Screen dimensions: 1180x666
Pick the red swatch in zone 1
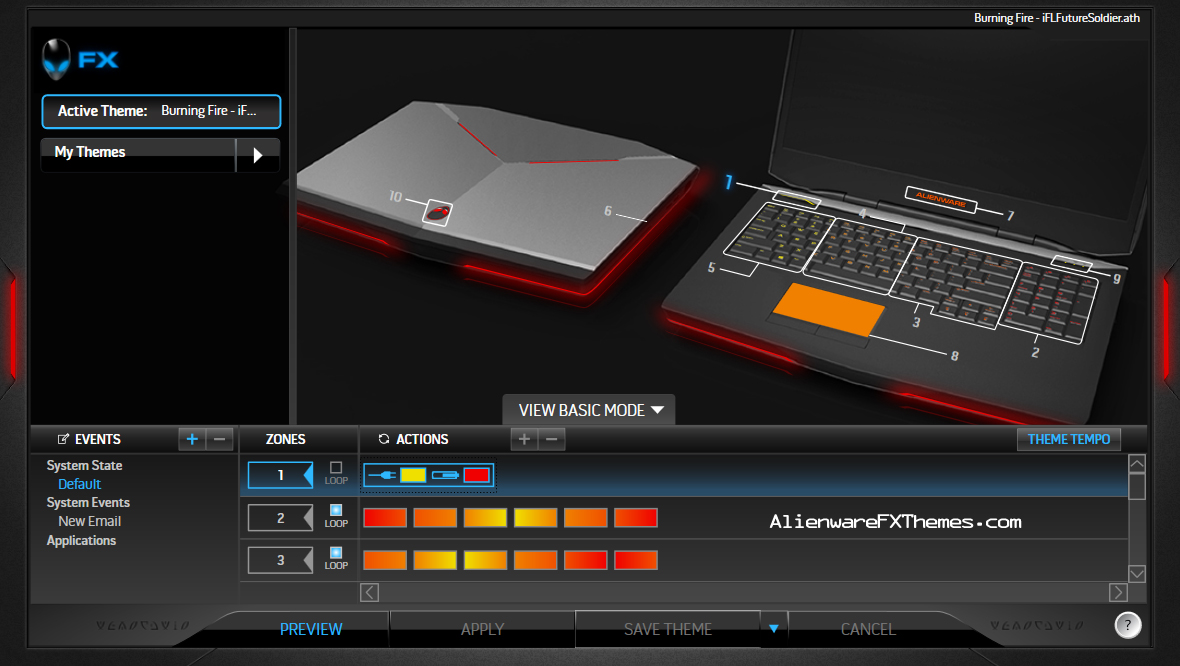pyautogui.click(x=476, y=475)
